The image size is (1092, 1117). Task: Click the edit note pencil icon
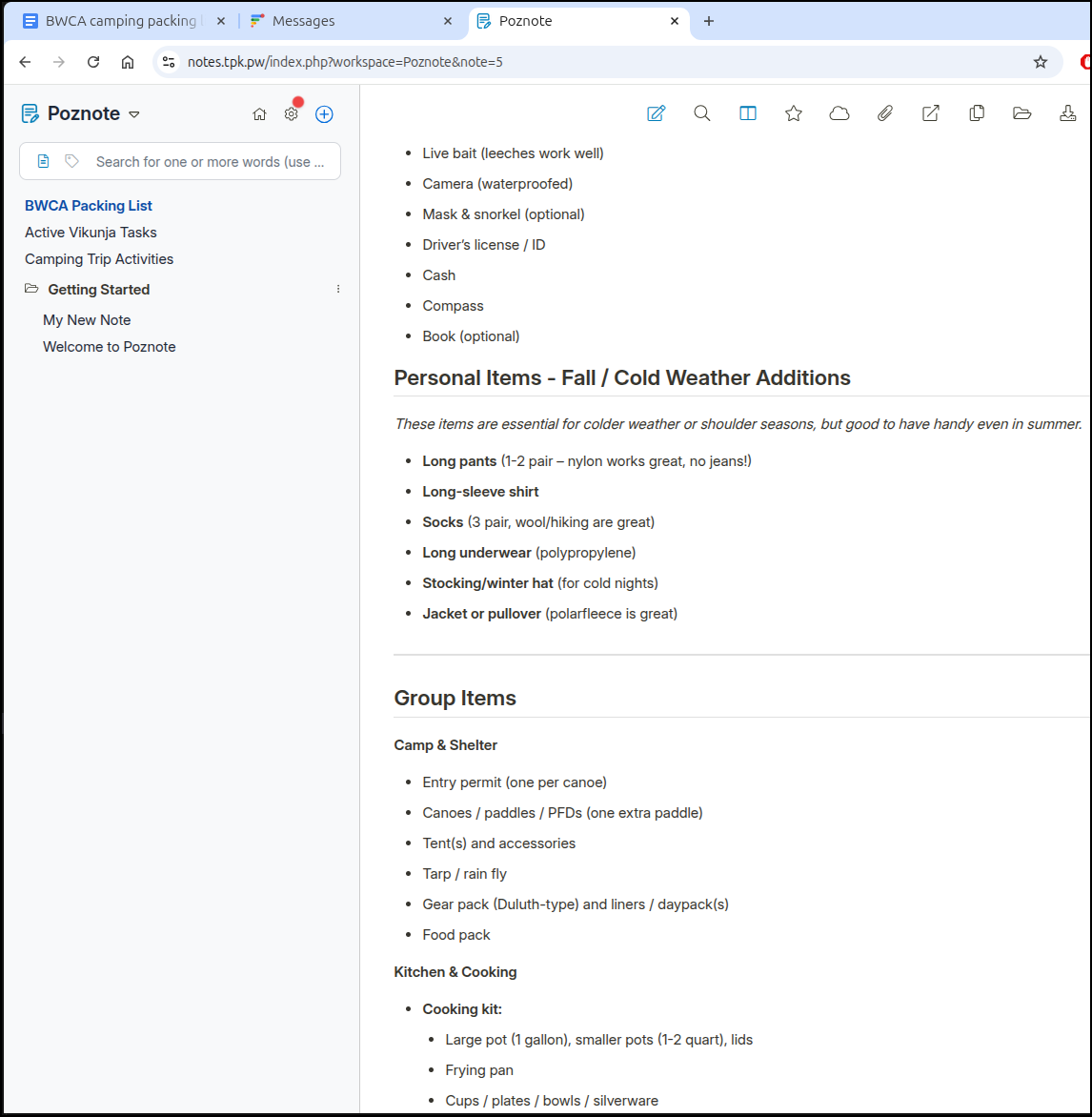[656, 113]
